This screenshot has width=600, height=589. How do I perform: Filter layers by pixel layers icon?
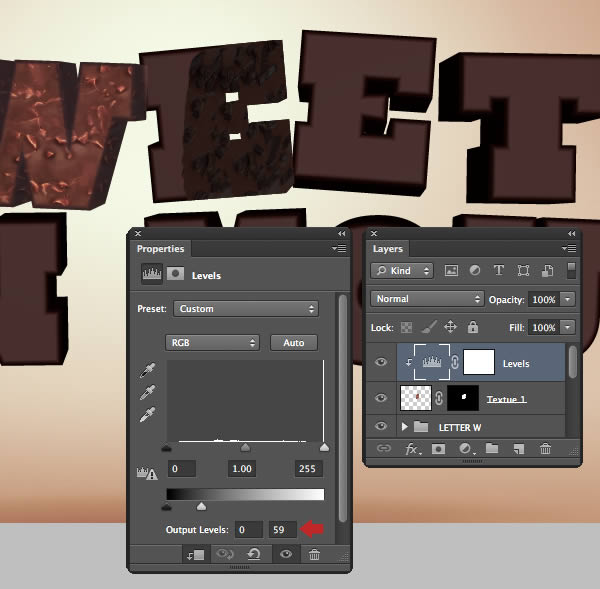[x=452, y=271]
